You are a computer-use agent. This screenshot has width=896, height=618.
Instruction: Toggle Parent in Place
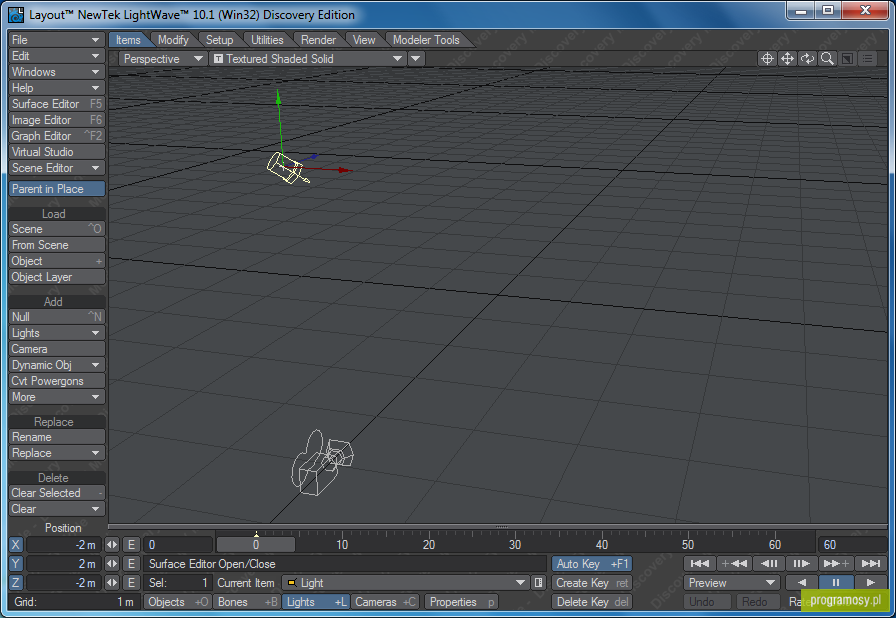[57, 188]
